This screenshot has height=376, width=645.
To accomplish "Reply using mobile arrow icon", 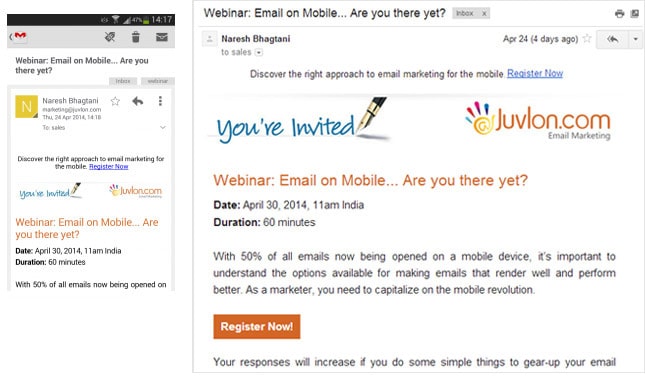I will coord(138,101).
